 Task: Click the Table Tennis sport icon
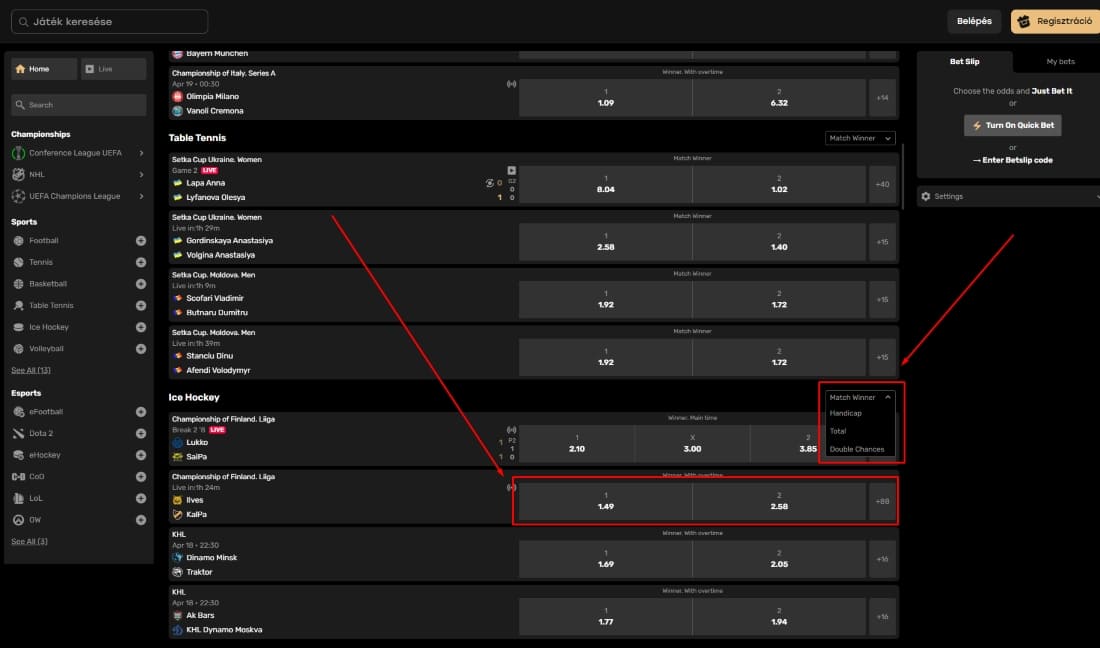click(x=19, y=306)
